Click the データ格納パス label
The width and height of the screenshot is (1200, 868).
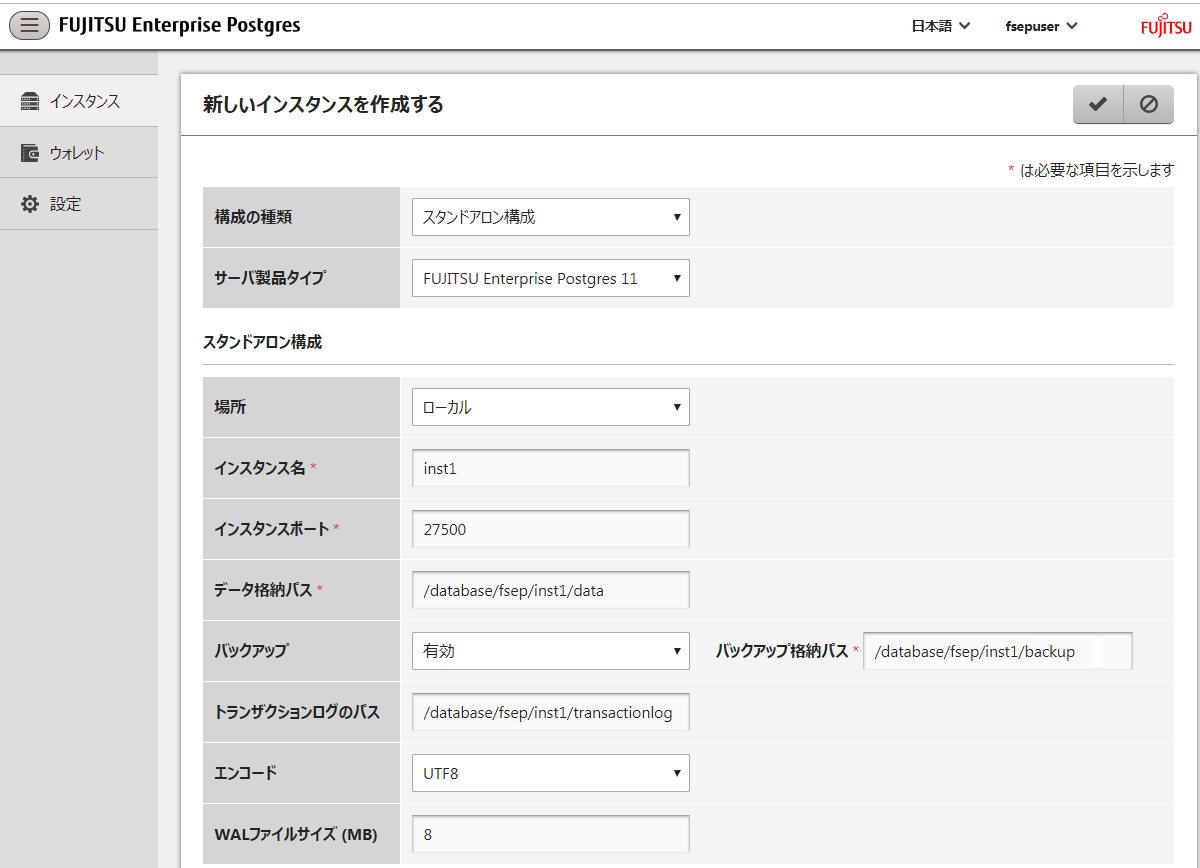click(263, 590)
